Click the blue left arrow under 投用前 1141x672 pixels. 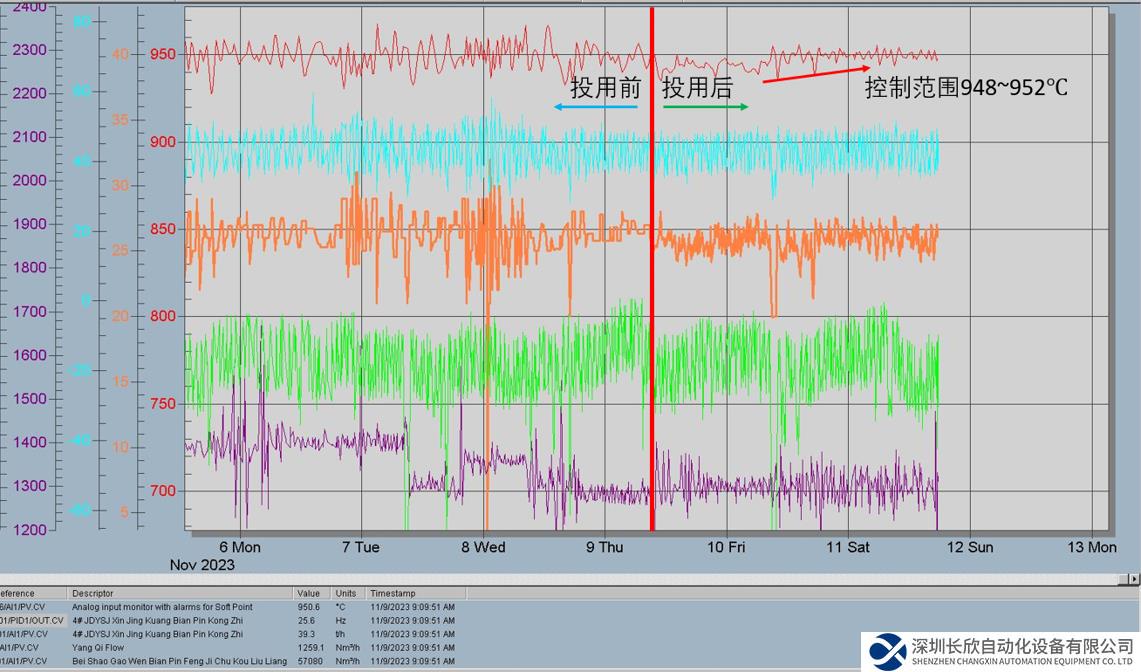[595, 107]
